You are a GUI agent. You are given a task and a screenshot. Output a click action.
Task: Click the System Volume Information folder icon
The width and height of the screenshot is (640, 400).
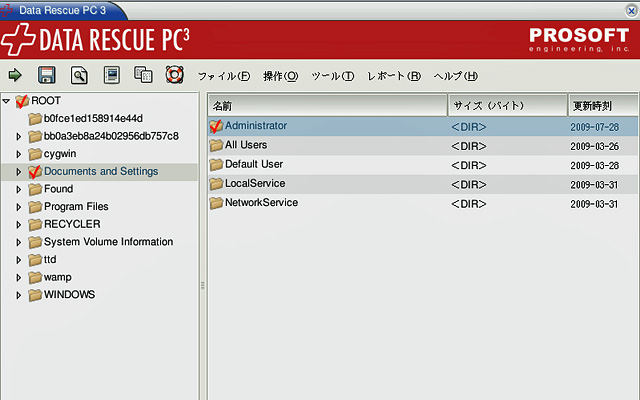35,242
